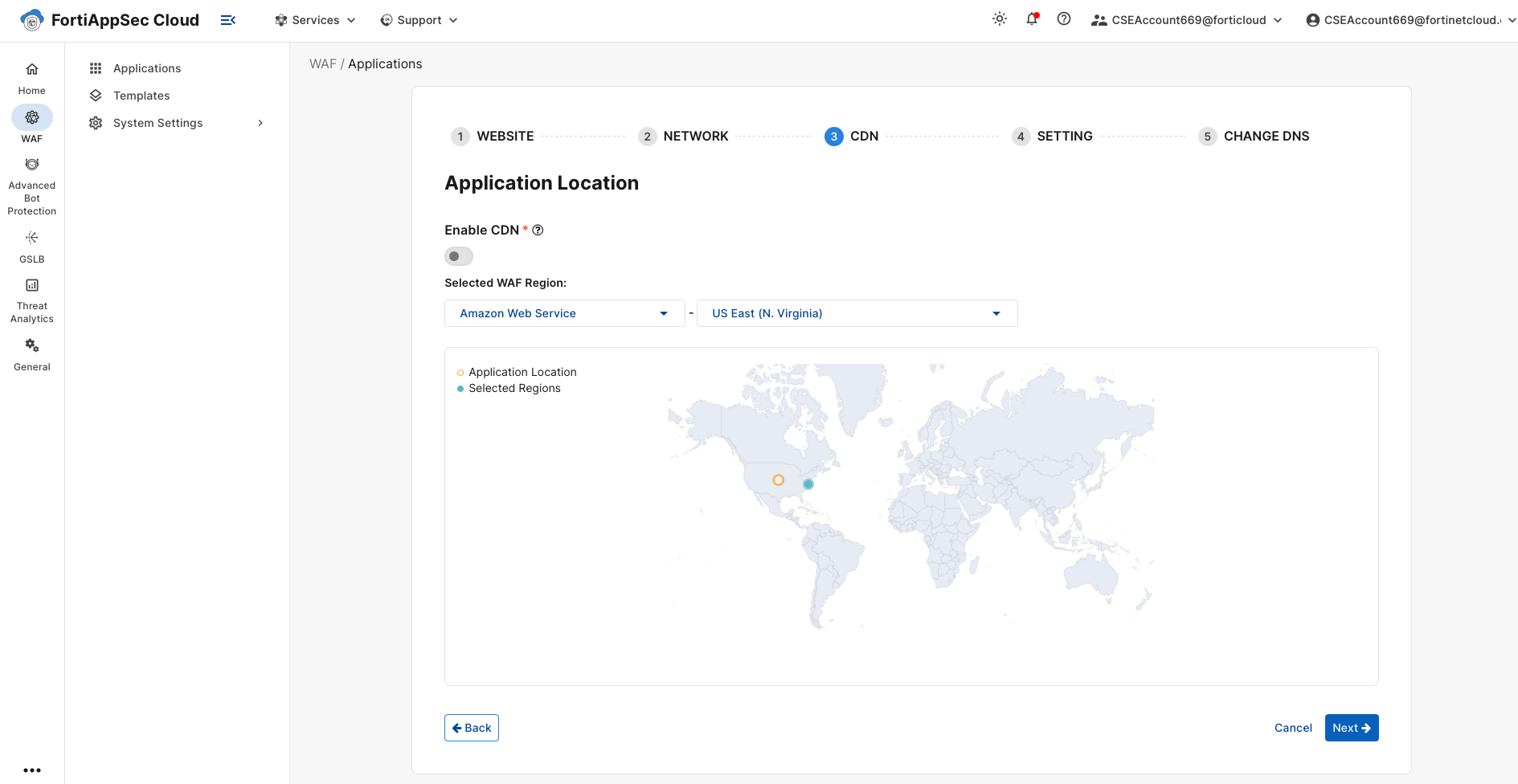Go to Home in the sidebar
This screenshot has width=1518, height=784.
click(32, 79)
